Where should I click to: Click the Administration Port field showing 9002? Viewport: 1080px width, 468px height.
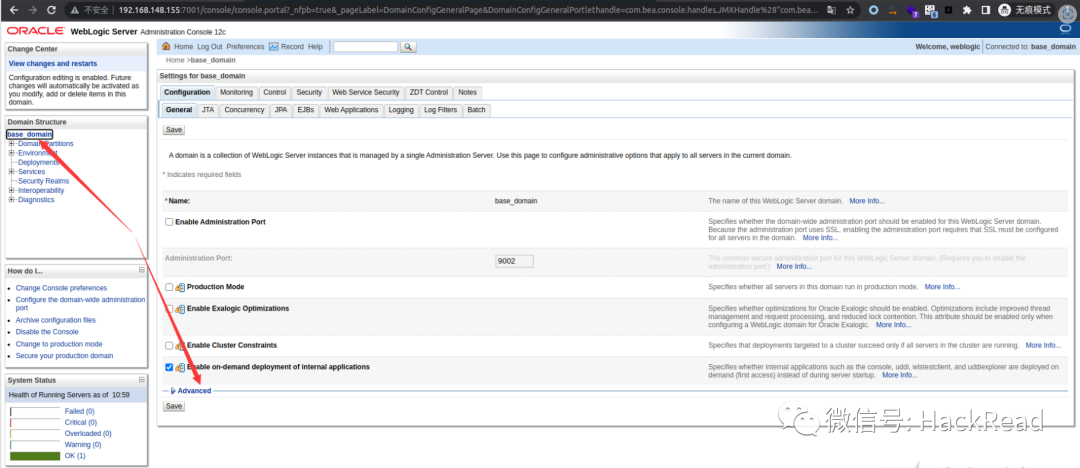515,261
